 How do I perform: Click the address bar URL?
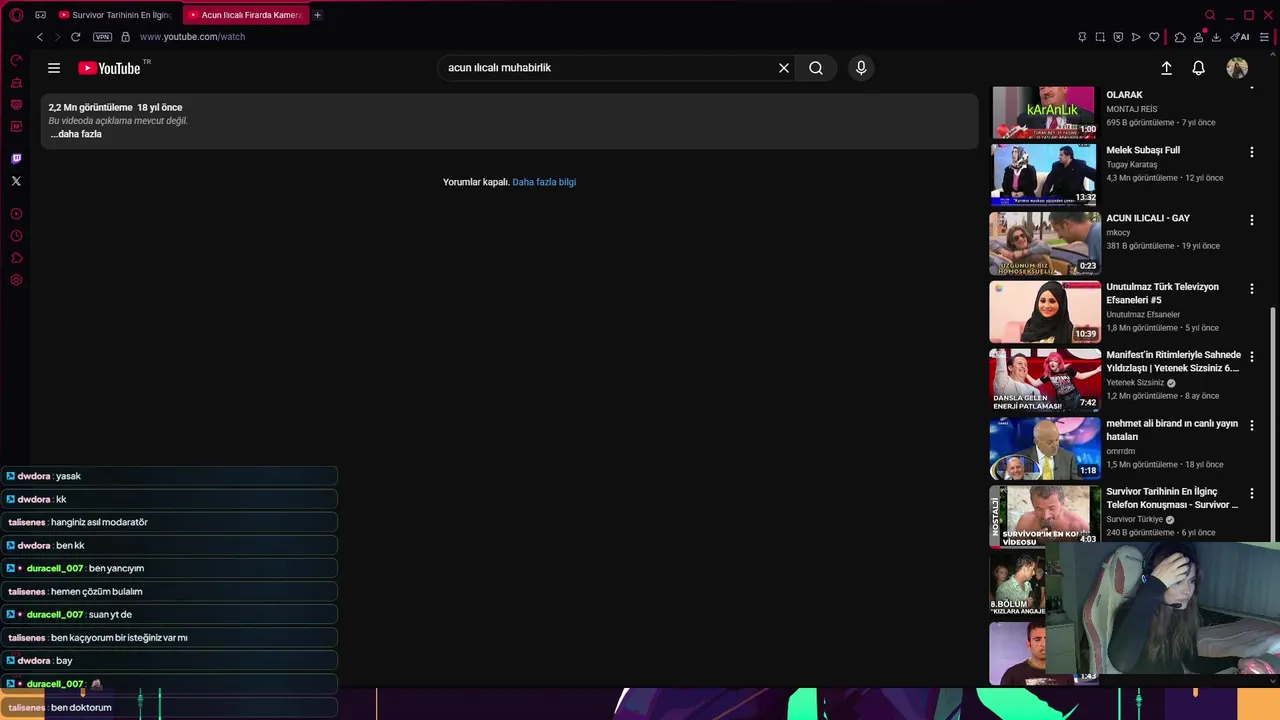(x=192, y=37)
